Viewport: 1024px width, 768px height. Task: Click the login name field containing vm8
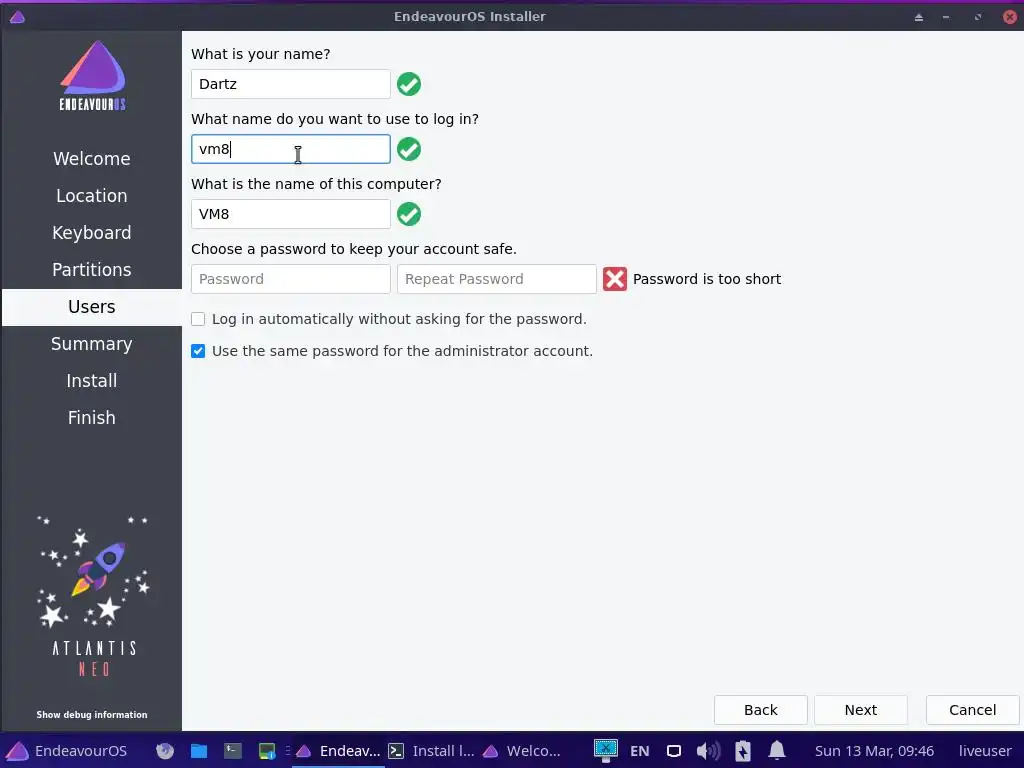(x=291, y=149)
